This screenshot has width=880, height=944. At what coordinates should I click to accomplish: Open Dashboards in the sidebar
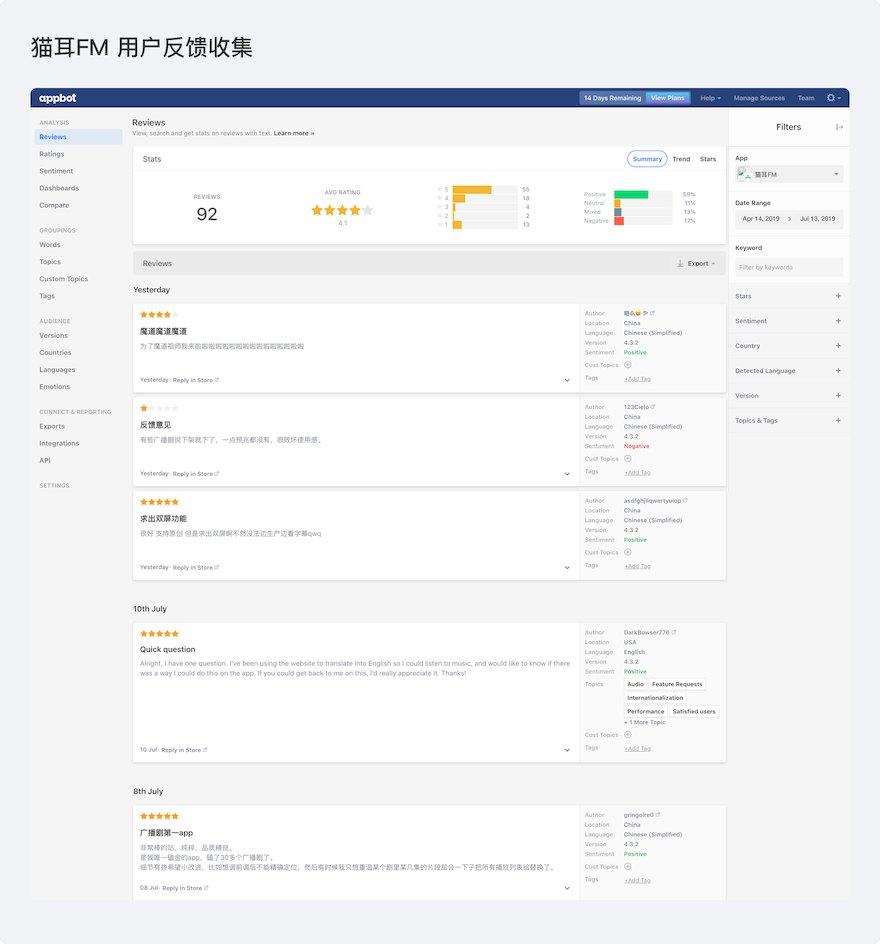coord(59,188)
